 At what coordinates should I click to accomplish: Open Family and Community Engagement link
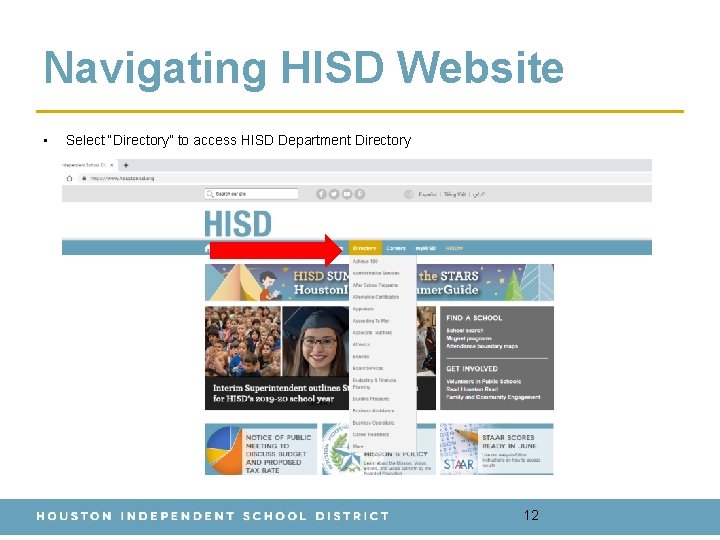[493, 397]
